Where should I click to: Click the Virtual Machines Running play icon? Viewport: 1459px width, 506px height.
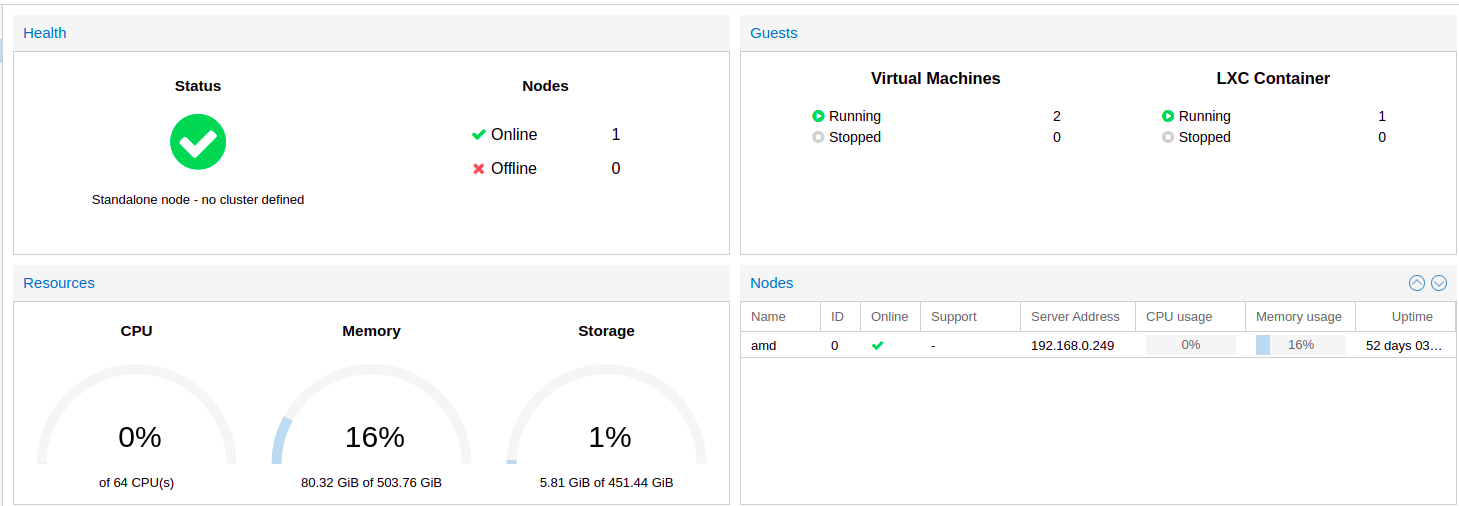[x=818, y=116]
